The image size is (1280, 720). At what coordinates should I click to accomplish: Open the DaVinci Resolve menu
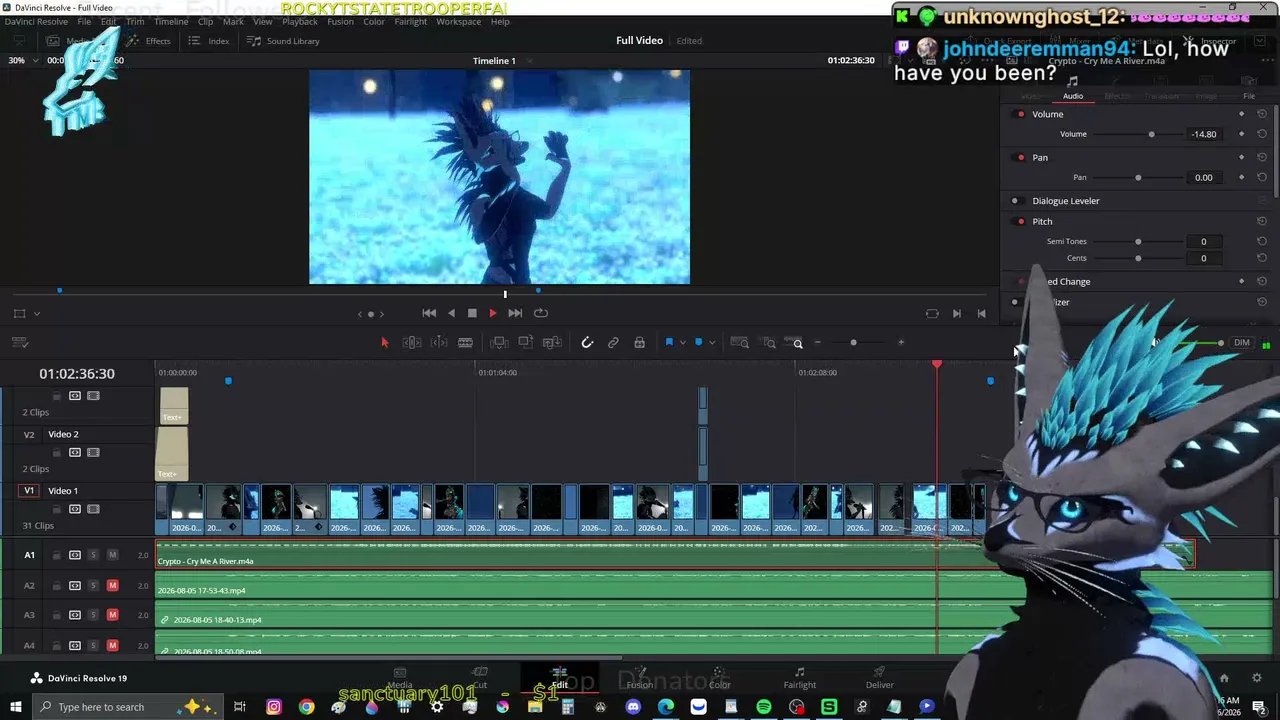click(36, 21)
